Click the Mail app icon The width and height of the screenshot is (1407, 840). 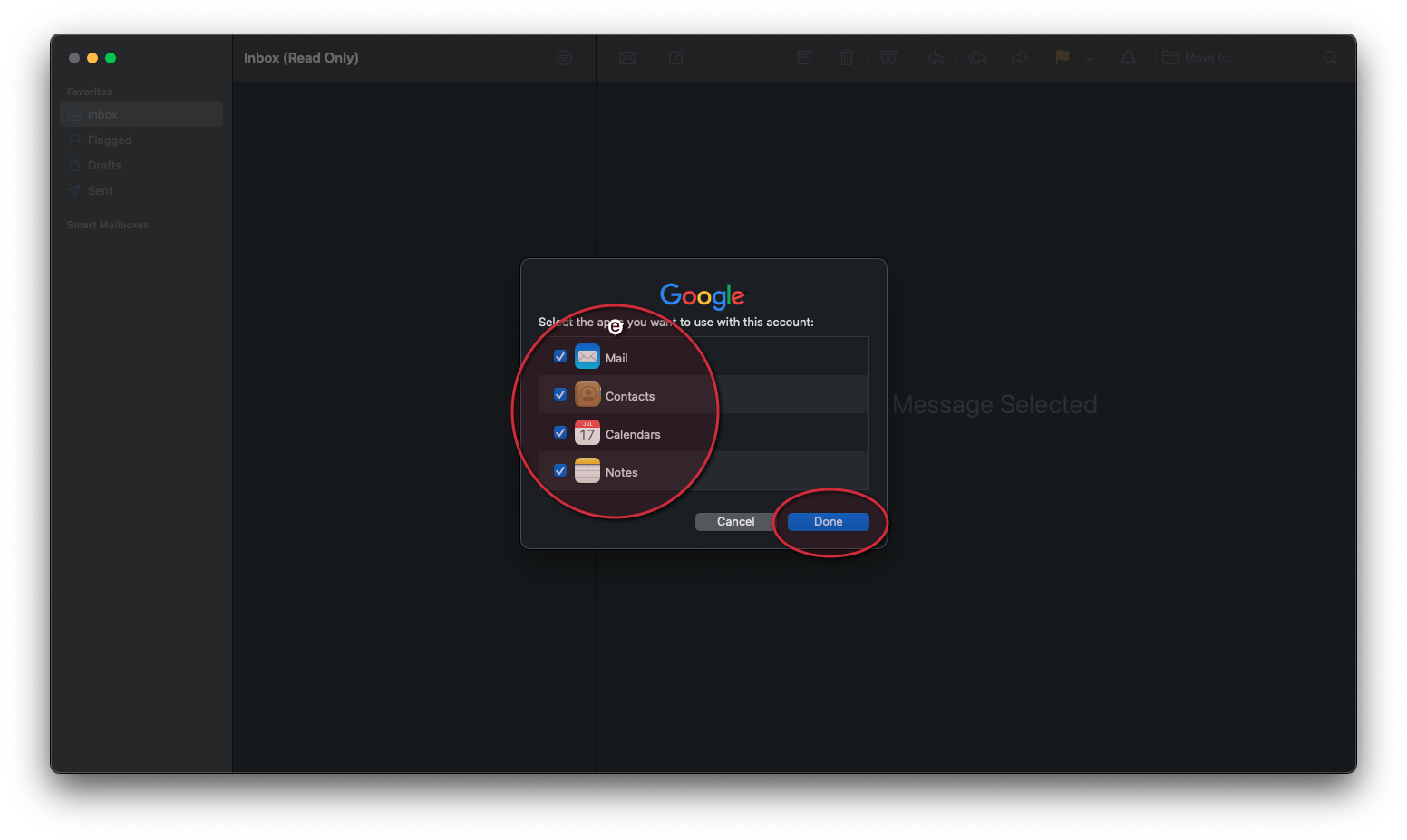point(587,356)
